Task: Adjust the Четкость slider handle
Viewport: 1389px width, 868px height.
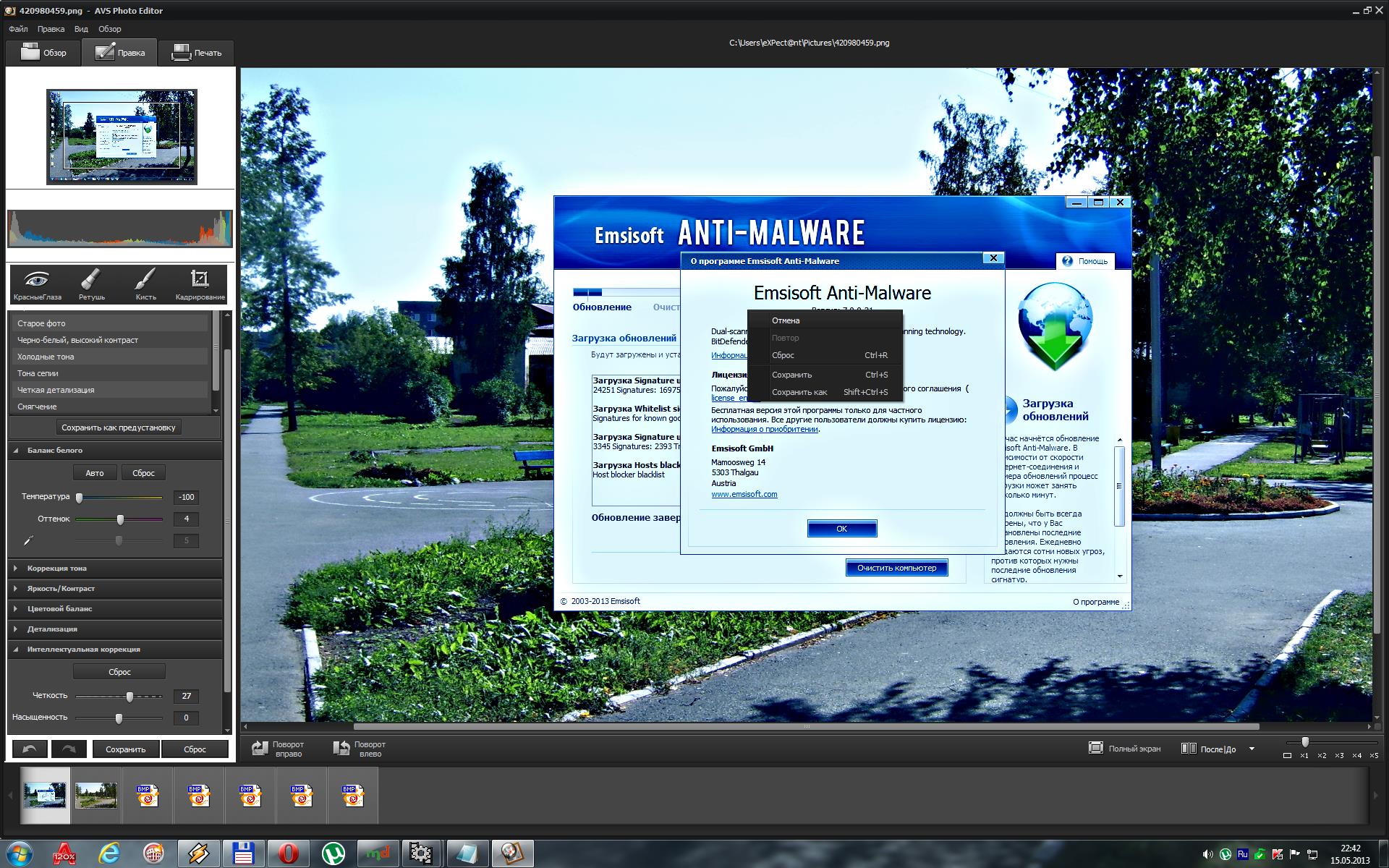Action: 129,697
